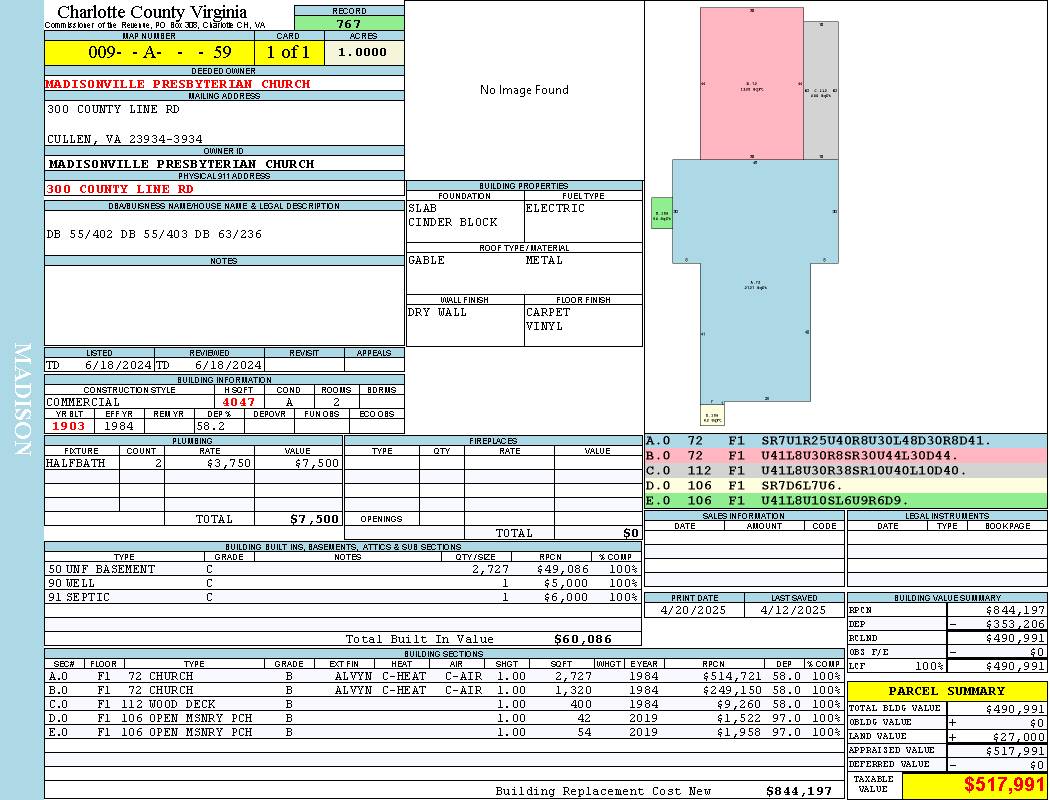Click the small green porch sketch section

click(662, 213)
